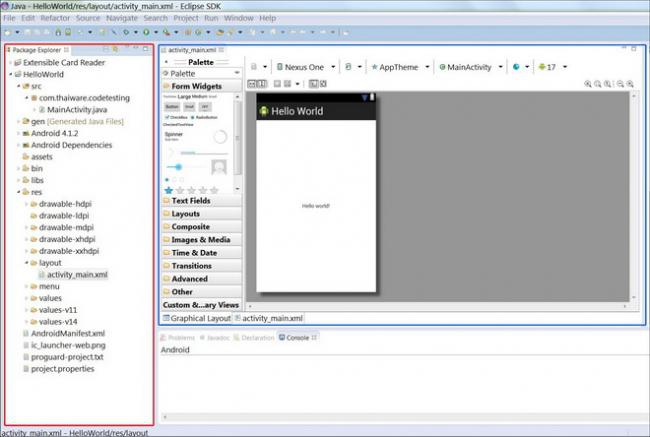This screenshot has height=437, width=650.
Task: Open the Refactor menu
Action: pyautogui.click(x=55, y=18)
